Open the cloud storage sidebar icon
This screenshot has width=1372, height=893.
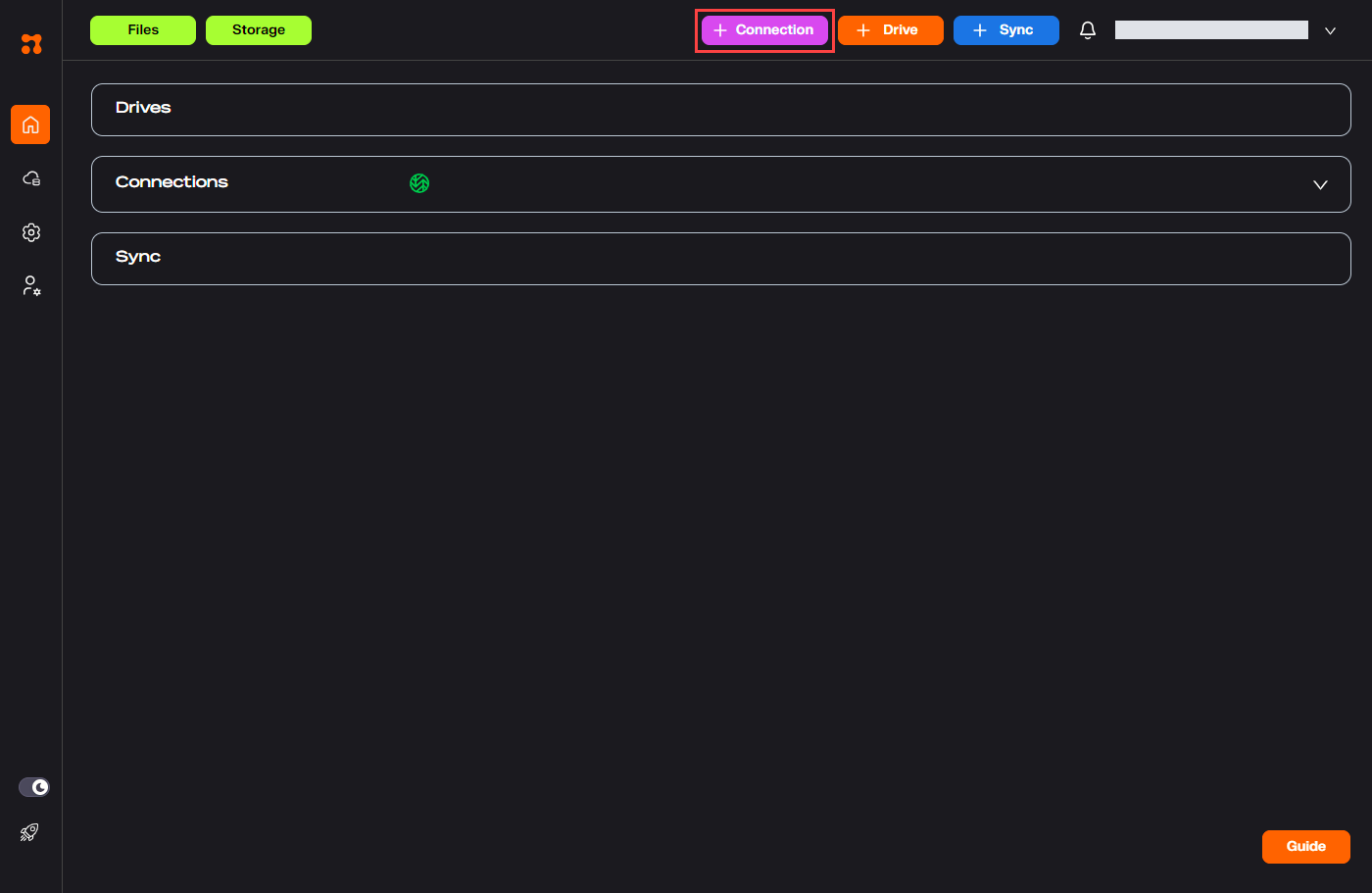31,178
